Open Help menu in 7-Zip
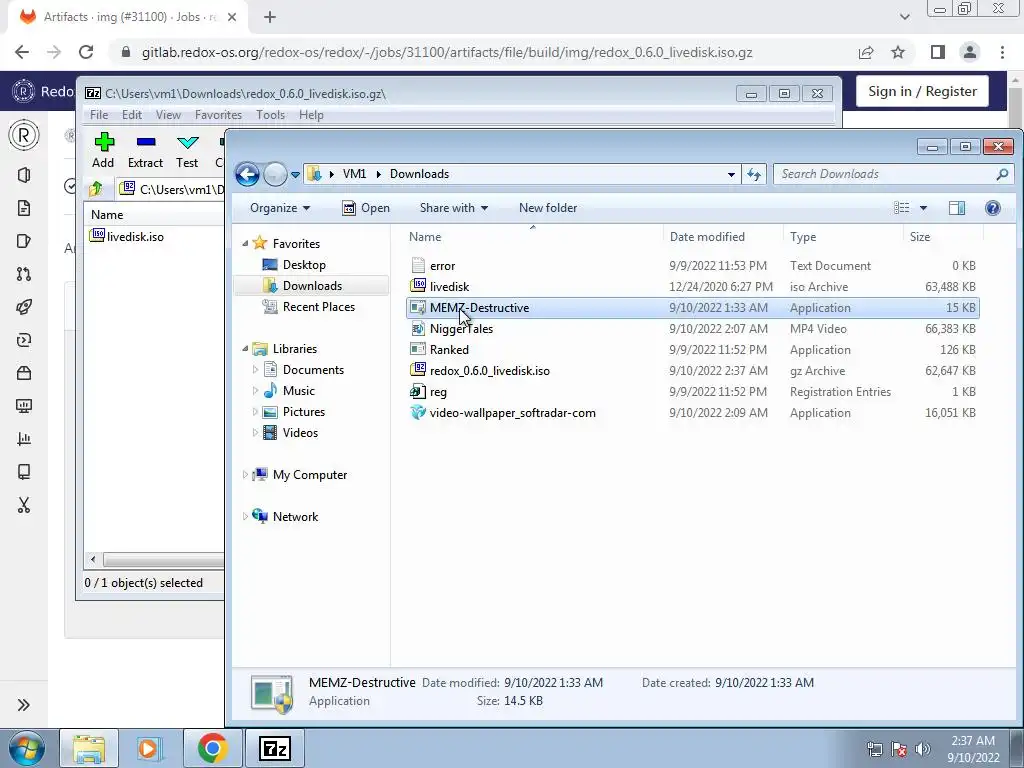Screen dimensions: 1024x768 pos(311,115)
